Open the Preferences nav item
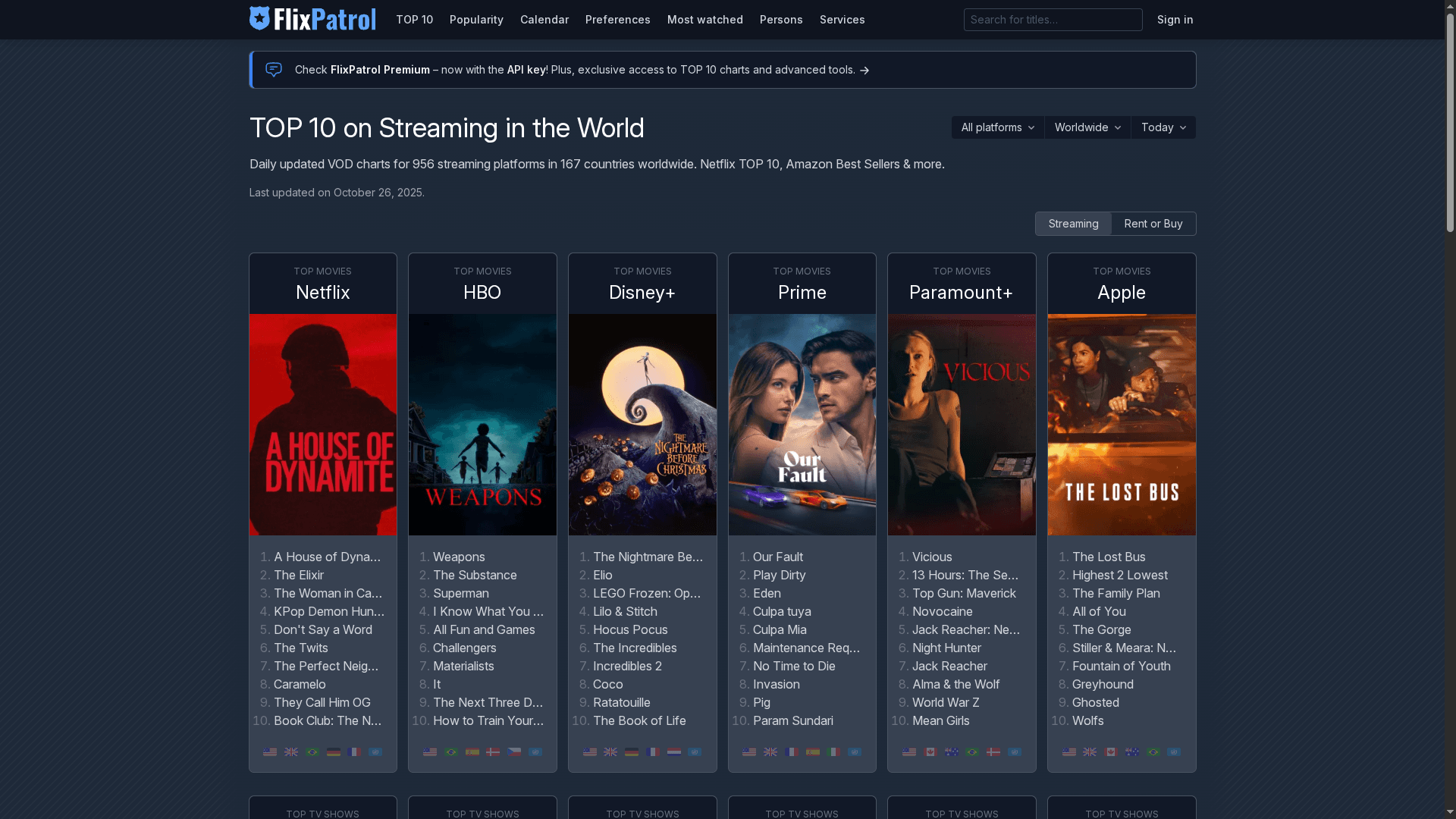This screenshot has height=819, width=1456. (618, 20)
